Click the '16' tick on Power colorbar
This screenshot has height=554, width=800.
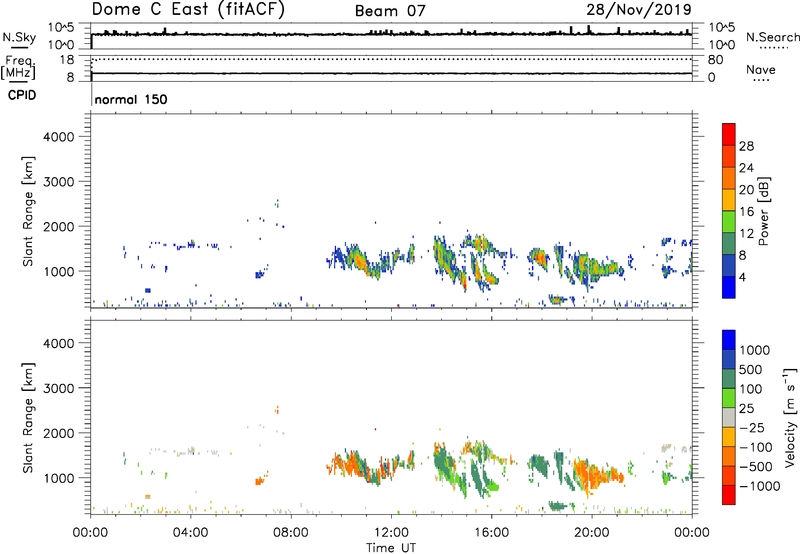(746, 212)
